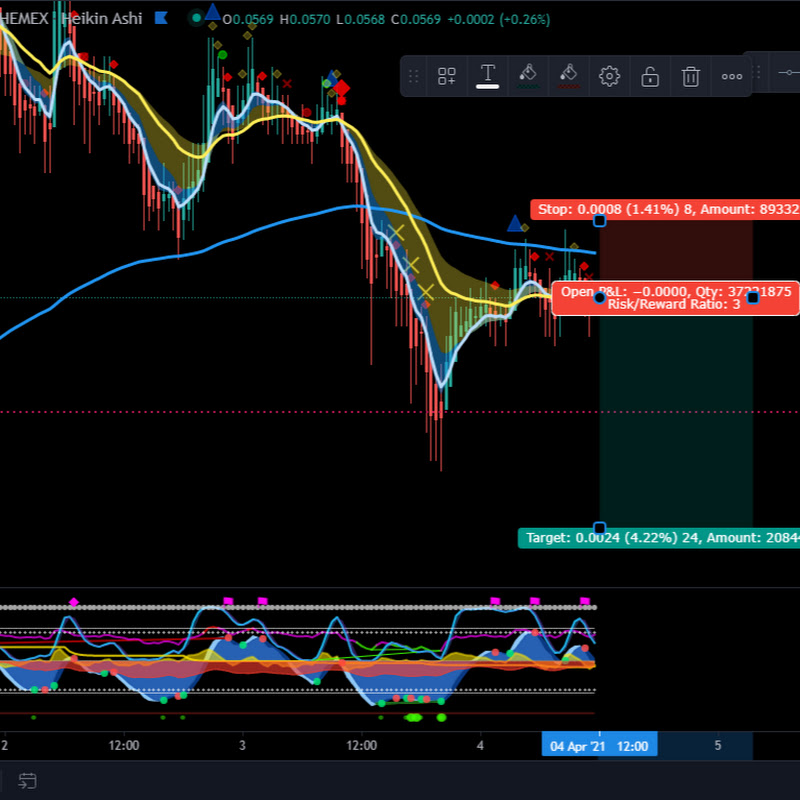
Task: Open the three-dots more options menu
Action: (x=732, y=76)
